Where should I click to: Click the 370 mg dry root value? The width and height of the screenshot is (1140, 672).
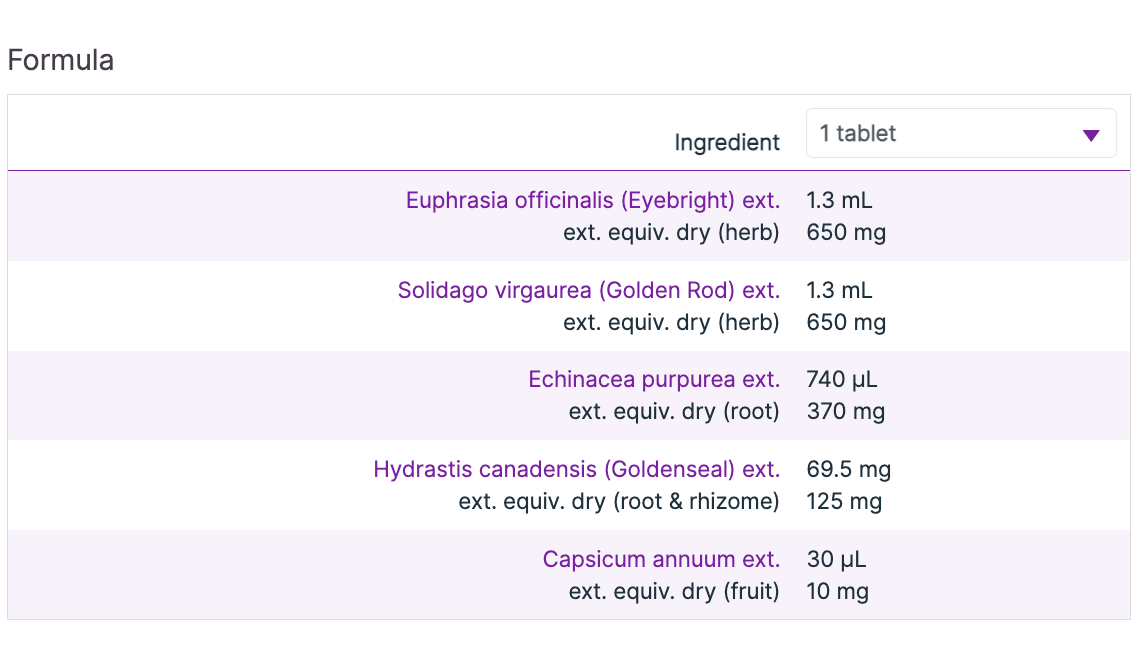pos(846,411)
